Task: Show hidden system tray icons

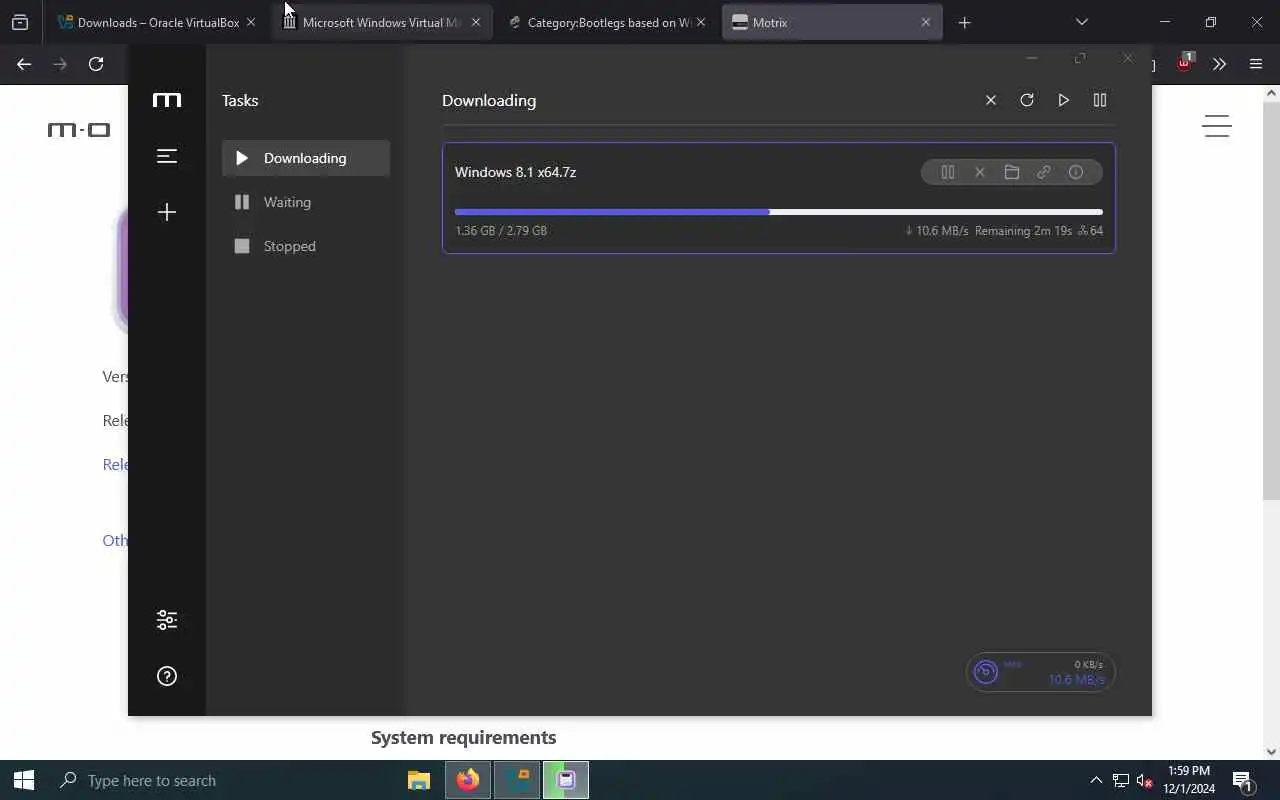Action: 1096,780
